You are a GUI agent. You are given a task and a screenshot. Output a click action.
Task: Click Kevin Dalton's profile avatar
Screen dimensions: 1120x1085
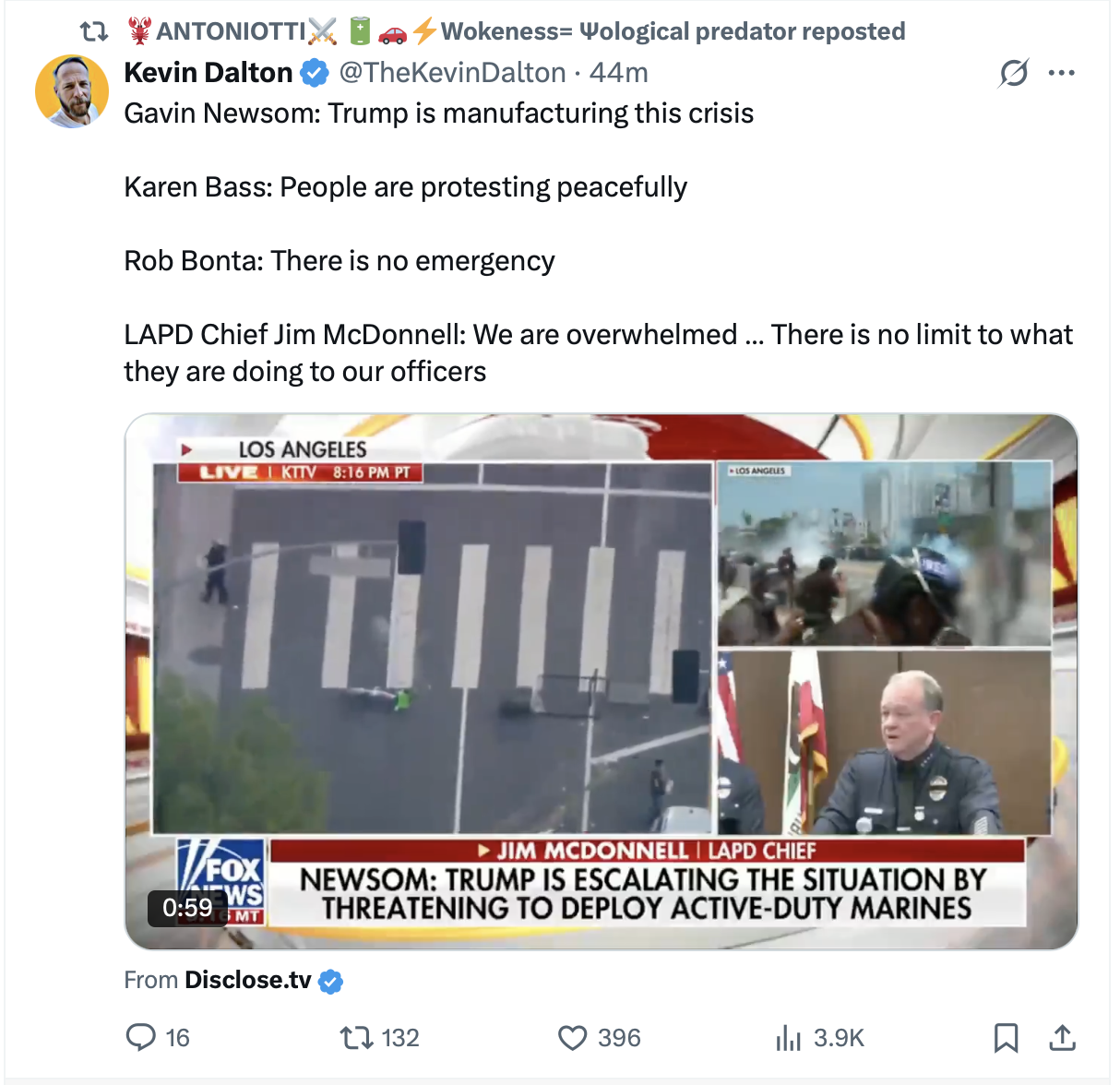click(72, 91)
